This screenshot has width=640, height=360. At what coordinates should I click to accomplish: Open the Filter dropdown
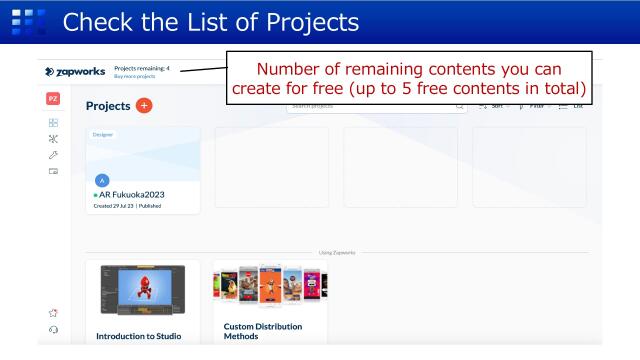(535, 107)
